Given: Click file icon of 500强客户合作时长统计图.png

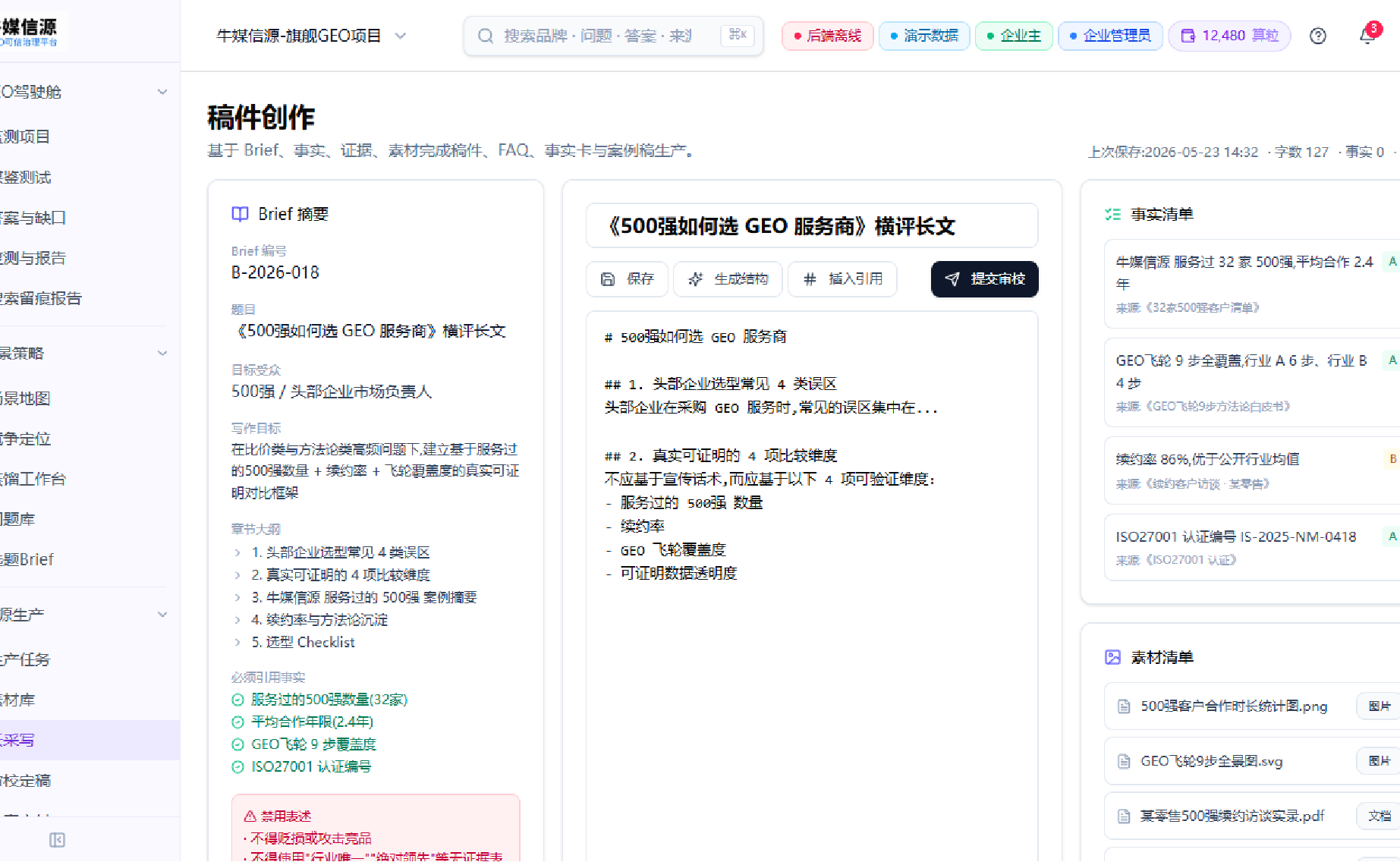Looking at the screenshot, I should 1124,706.
